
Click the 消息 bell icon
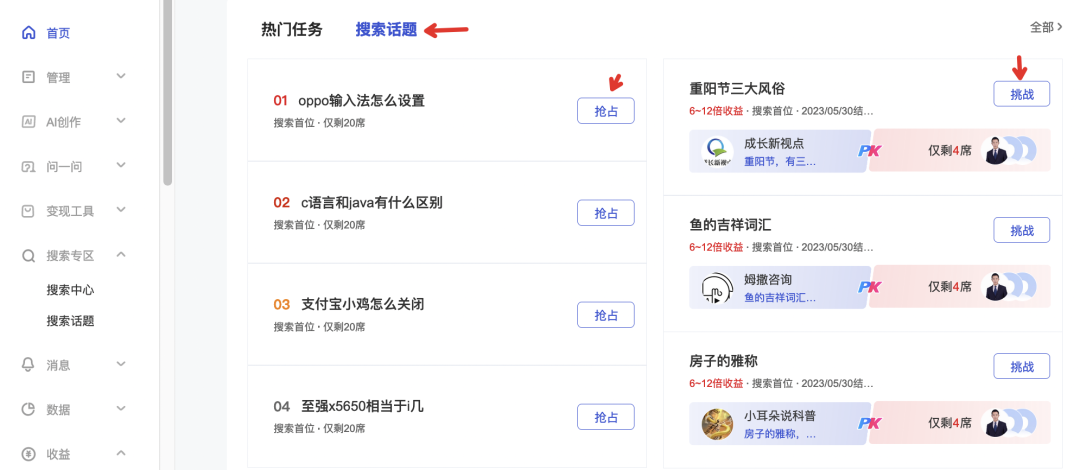(29, 365)
